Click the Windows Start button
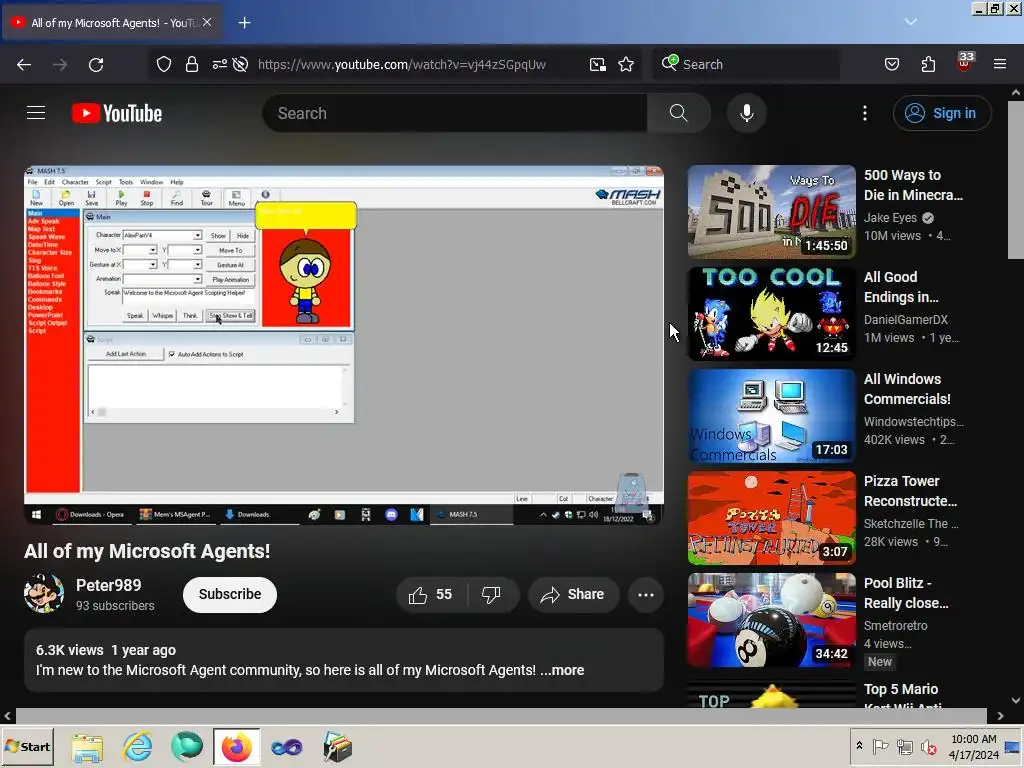The image size is (1024, 768). tap(28, 746)
